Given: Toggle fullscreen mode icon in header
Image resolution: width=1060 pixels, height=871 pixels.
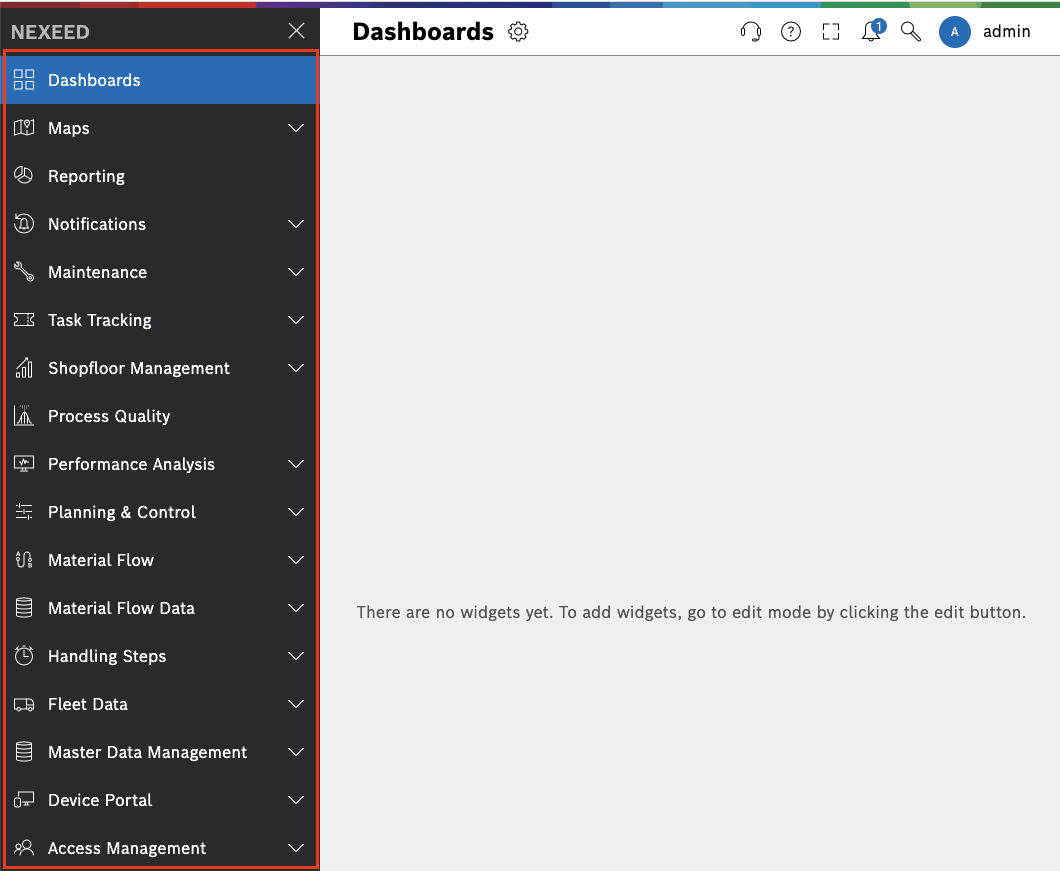Looking at the screenshot, I should (x=831, y=32).
